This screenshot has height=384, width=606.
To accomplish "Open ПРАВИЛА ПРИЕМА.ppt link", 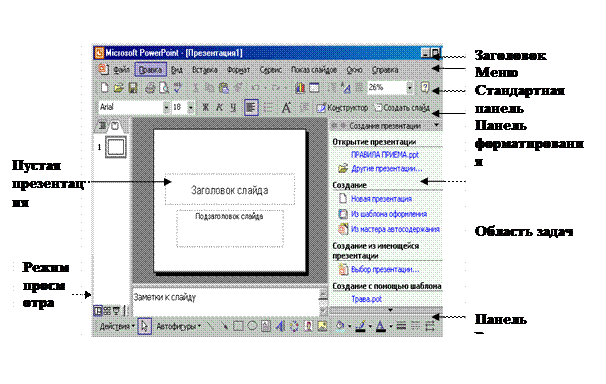I will pyautogui.click(x=385, y=155).
